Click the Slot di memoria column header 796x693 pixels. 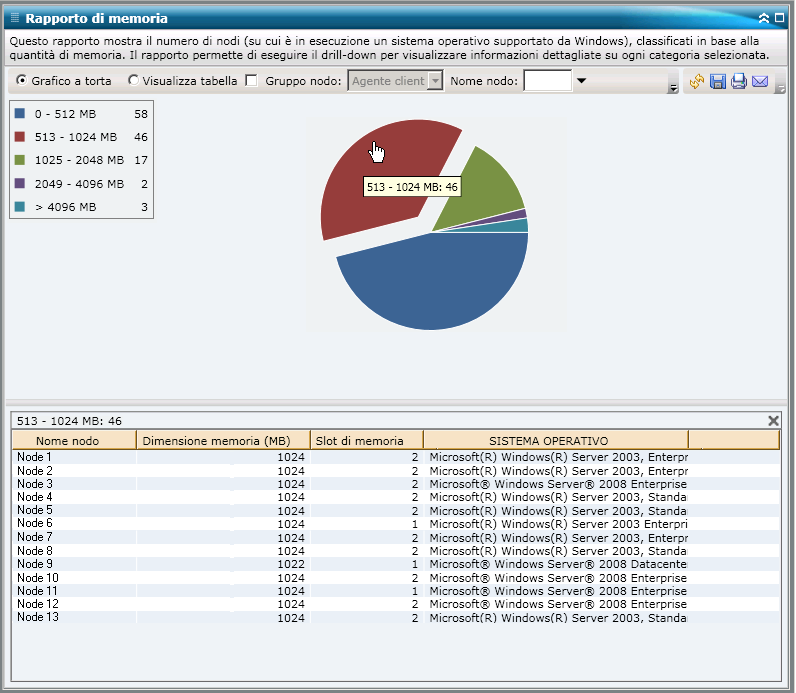(359, 440)
